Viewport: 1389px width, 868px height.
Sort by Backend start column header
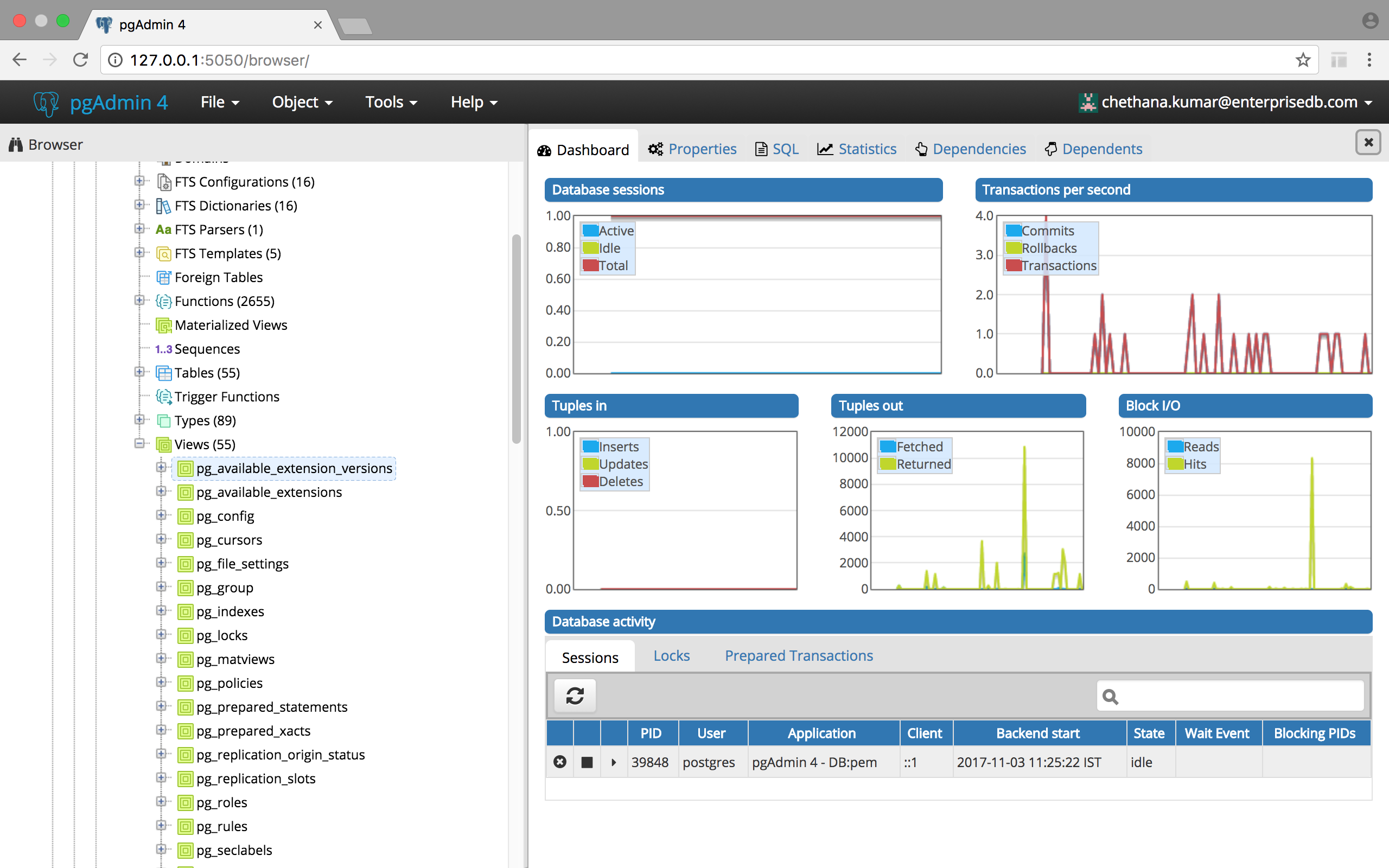(x=1038, y=733)
